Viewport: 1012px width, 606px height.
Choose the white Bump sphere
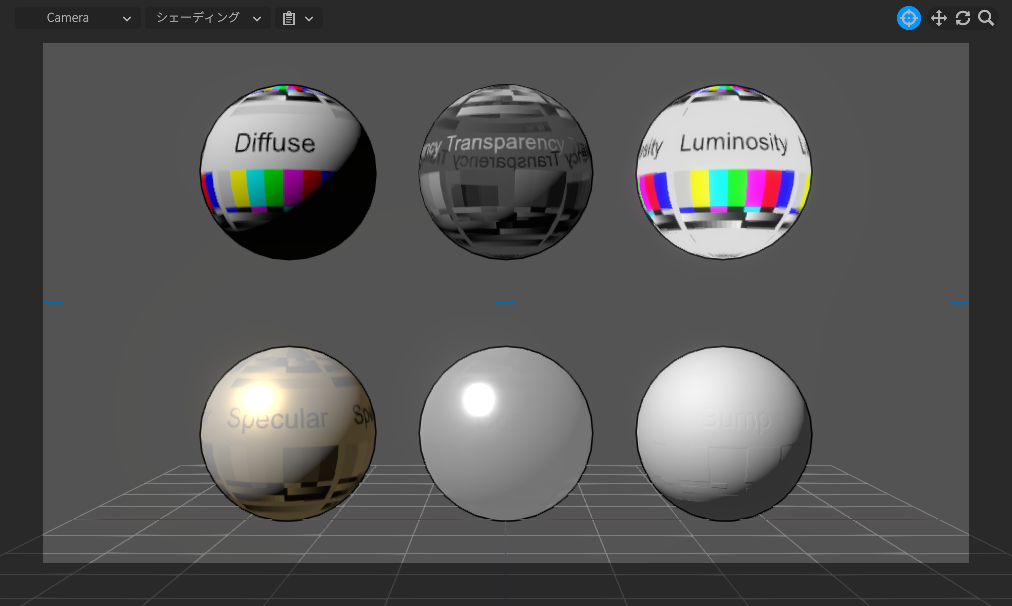[x=724, y=434]
